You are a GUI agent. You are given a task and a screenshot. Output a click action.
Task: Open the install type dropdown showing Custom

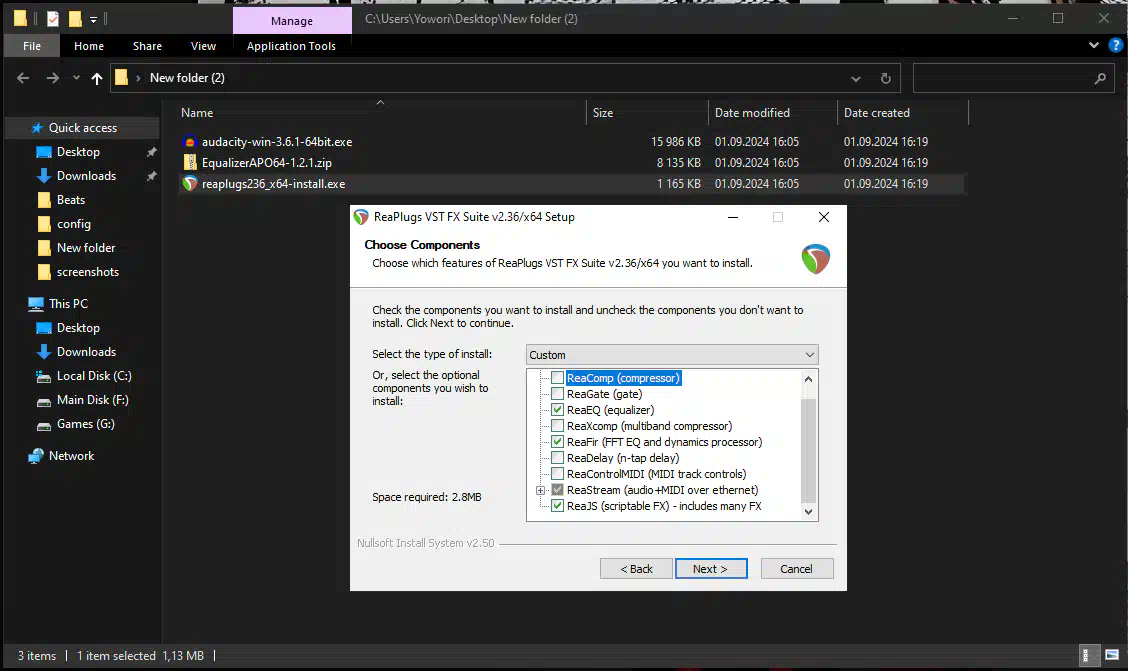point(672,355)
